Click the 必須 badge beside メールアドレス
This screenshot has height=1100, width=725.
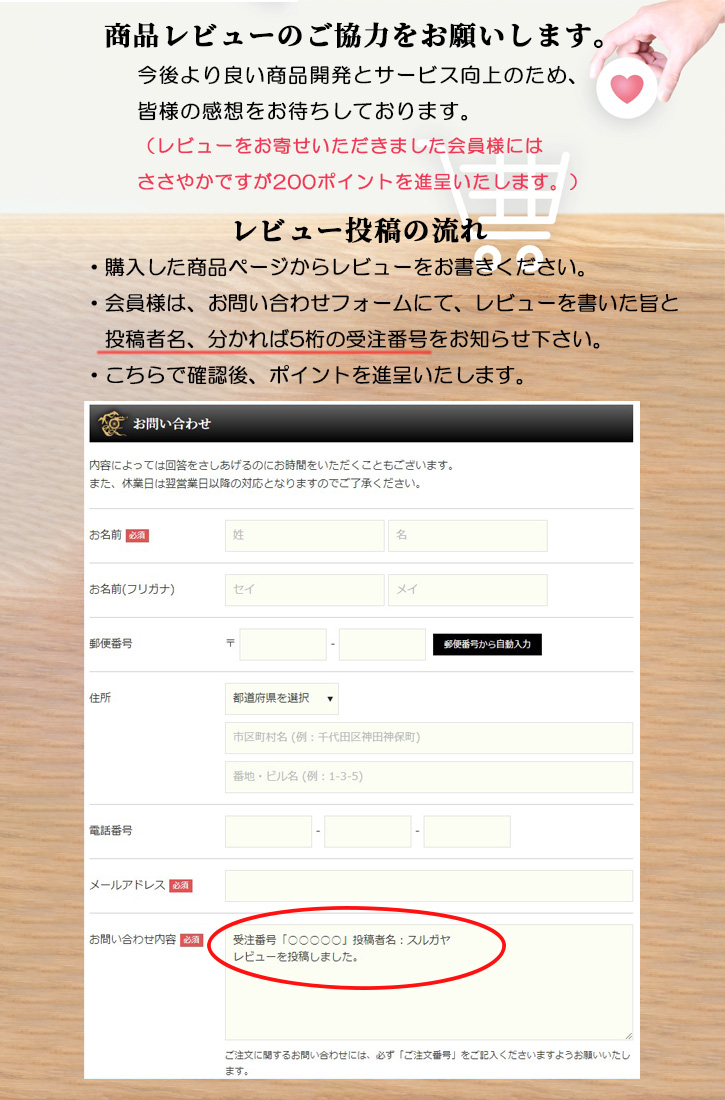coord(180,886)
